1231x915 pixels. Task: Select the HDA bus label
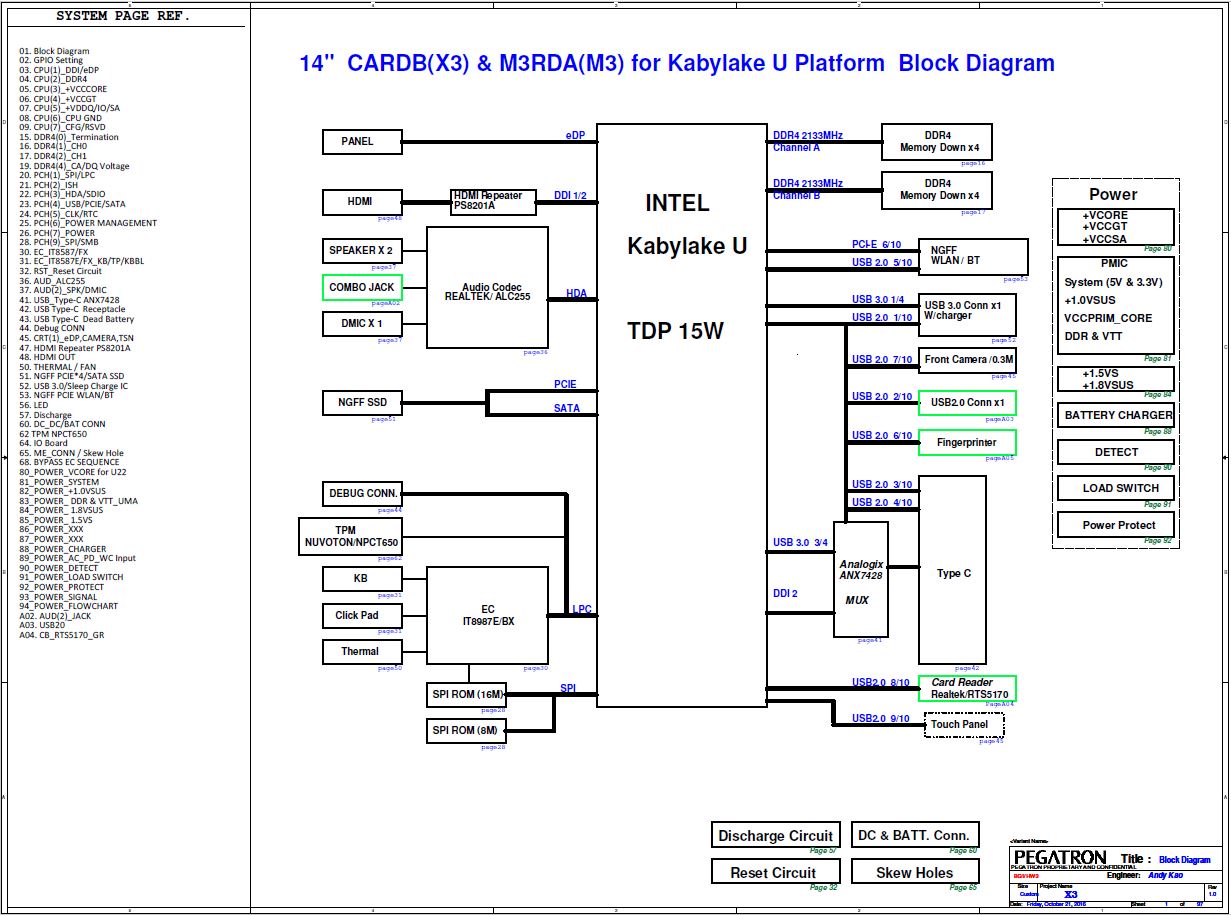coord(577,294)
